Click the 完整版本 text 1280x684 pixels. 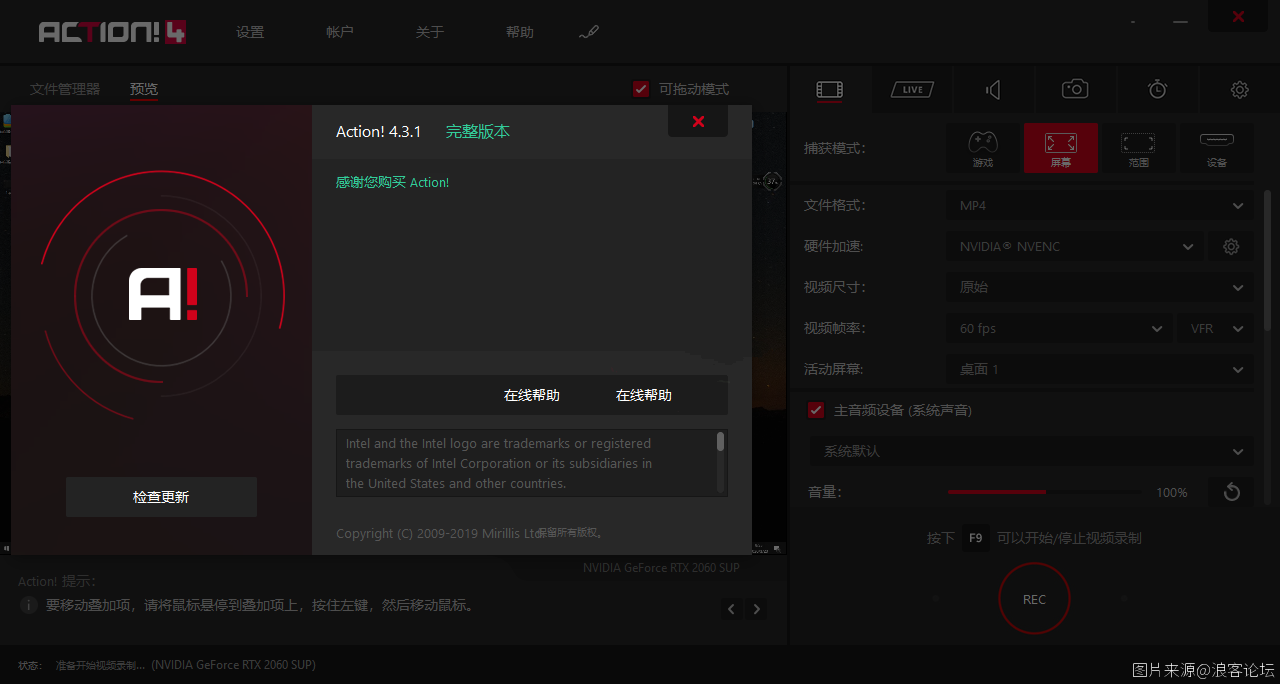[478, 131]
